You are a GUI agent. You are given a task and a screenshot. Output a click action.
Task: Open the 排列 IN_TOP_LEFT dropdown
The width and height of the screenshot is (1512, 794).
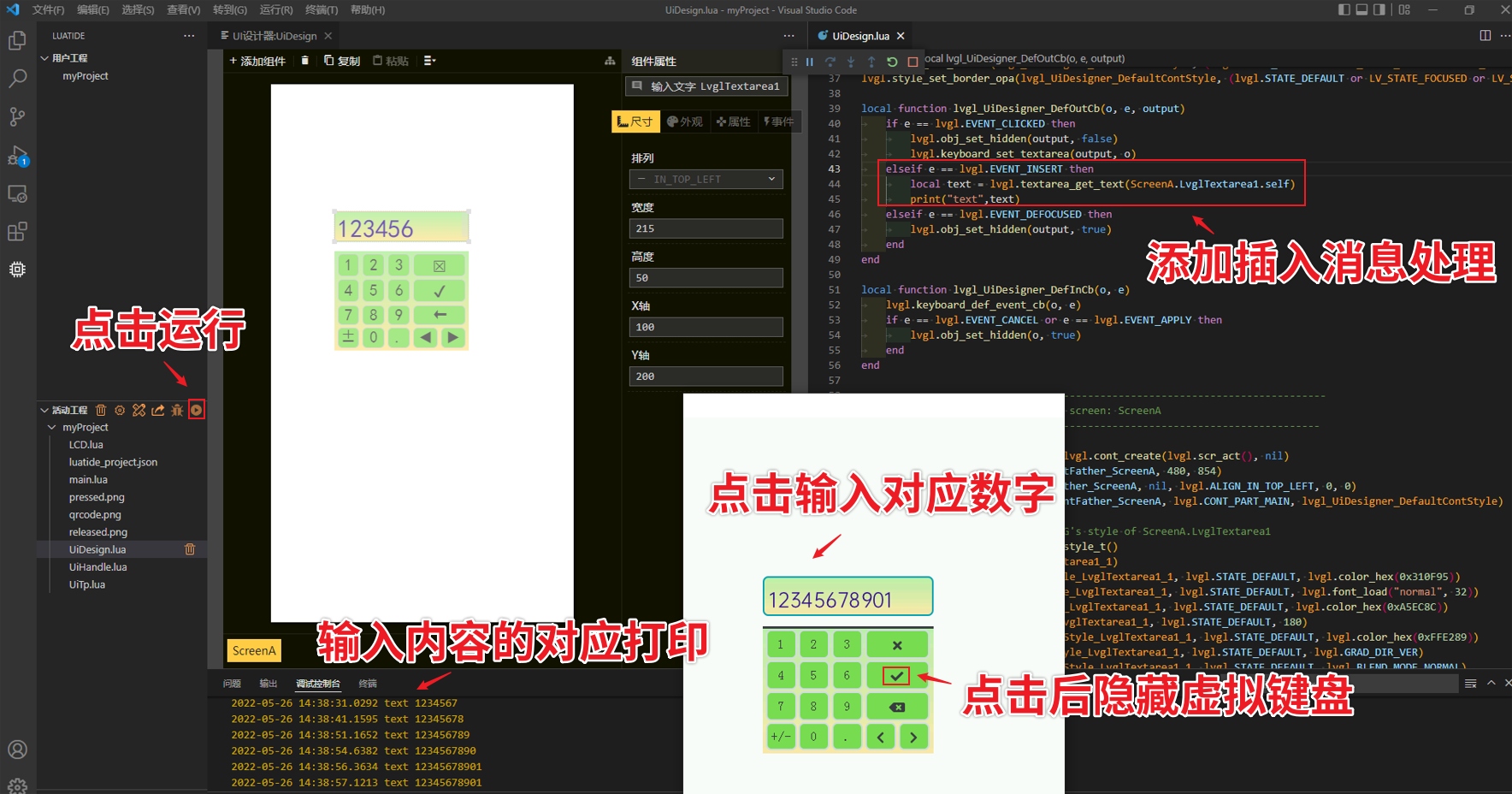click(x=706, y=179)
